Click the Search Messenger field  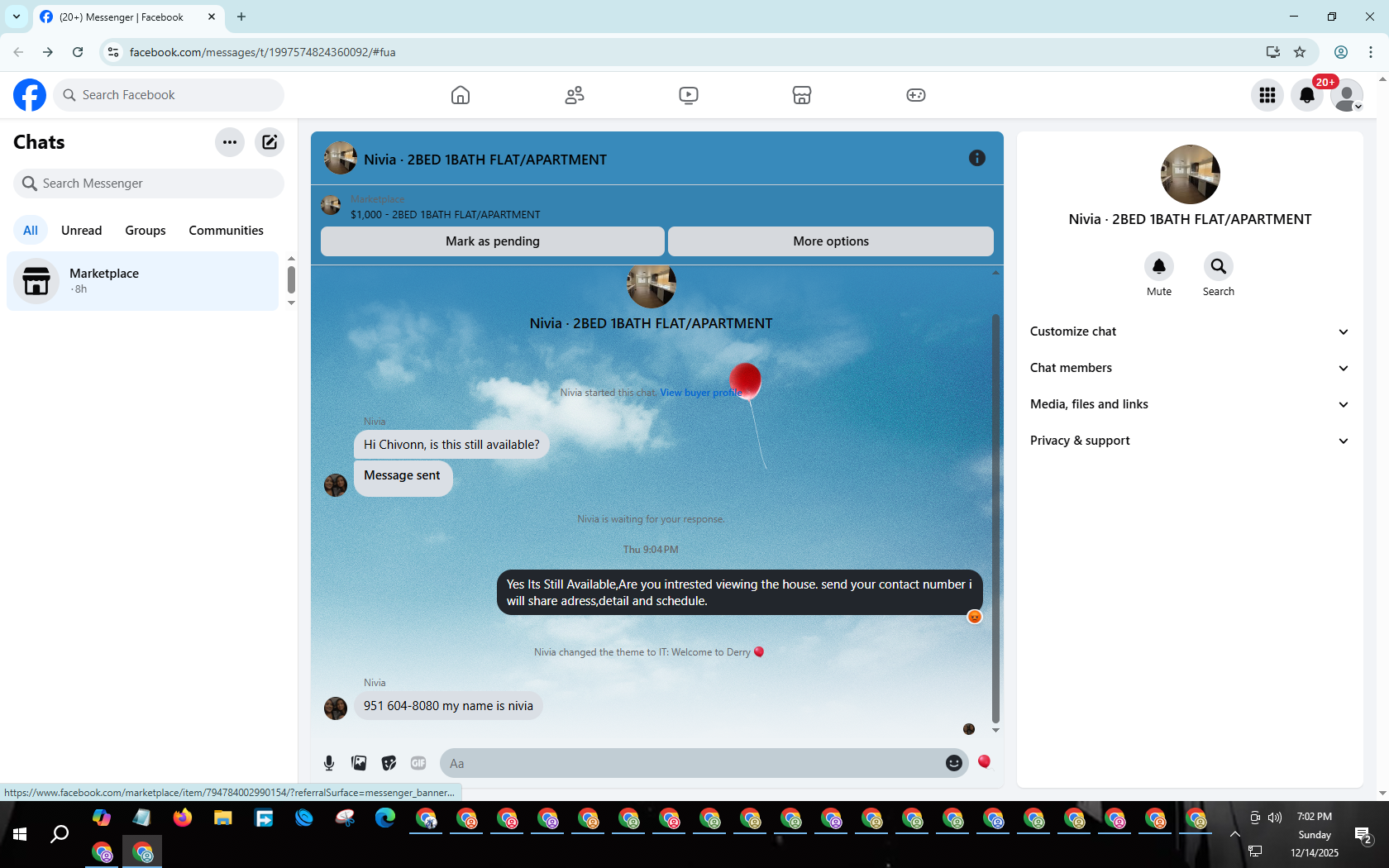tap(149, 184)
